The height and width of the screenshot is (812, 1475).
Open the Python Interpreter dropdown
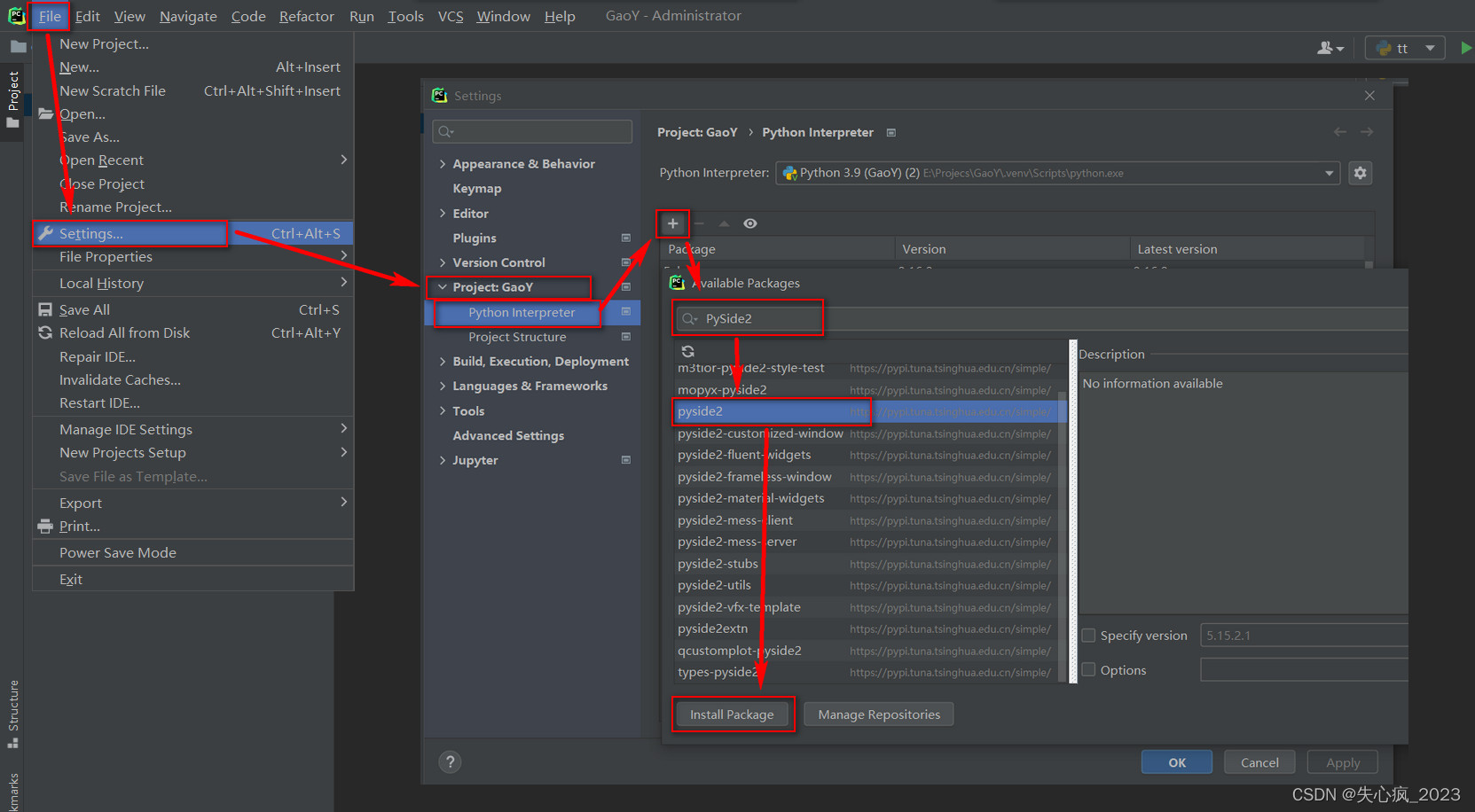pos(1057,173)
